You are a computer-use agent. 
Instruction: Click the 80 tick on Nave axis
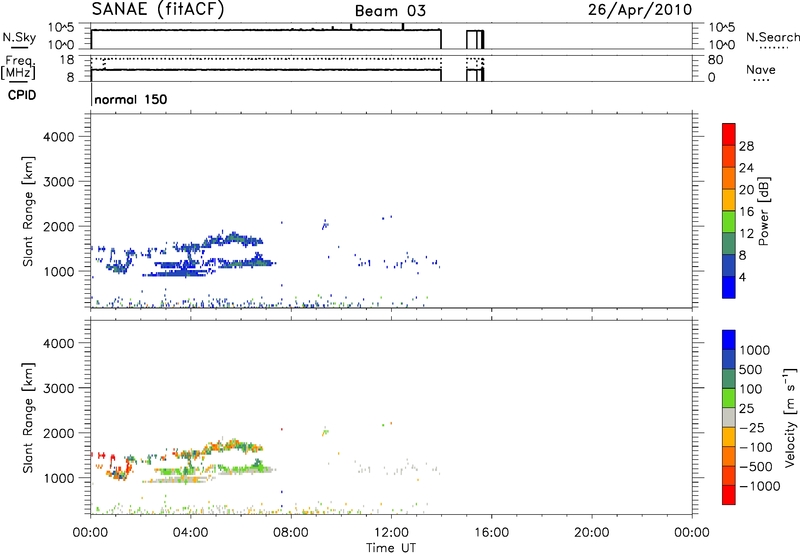pyautogui.click(x=715, y=60)
